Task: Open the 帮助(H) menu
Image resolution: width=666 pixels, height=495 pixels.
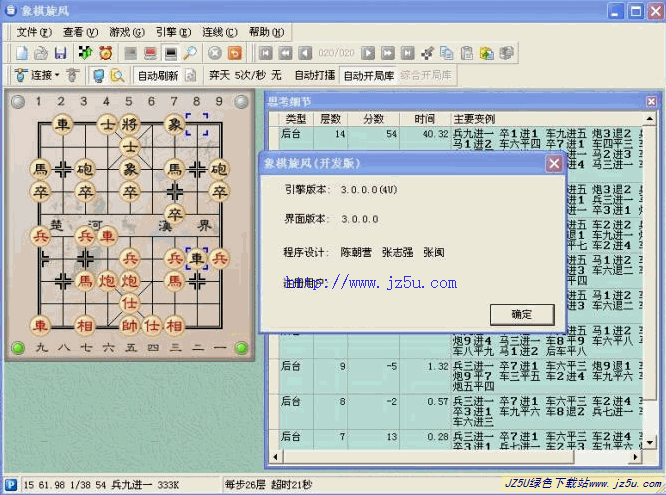Action: pos(266,32)
